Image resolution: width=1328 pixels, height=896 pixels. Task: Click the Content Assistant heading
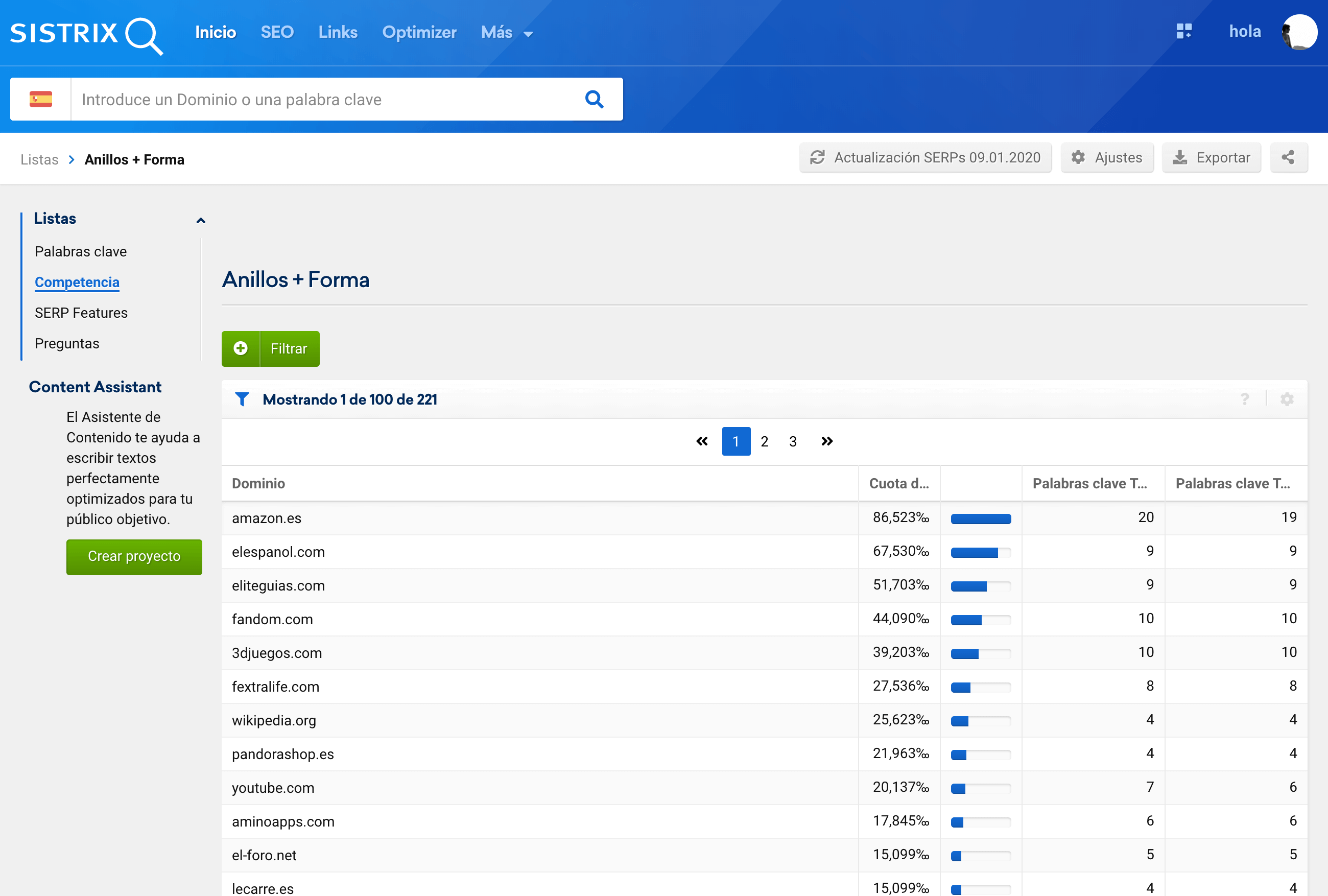pyautogui.click(x=96, y=387)
